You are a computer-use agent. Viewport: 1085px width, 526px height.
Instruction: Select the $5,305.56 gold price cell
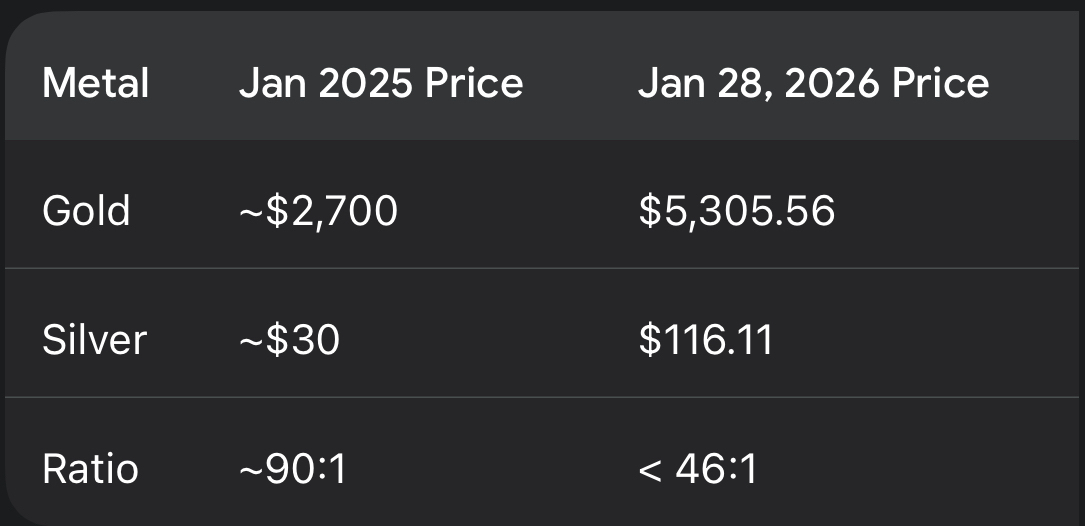[x=736, y=211]
